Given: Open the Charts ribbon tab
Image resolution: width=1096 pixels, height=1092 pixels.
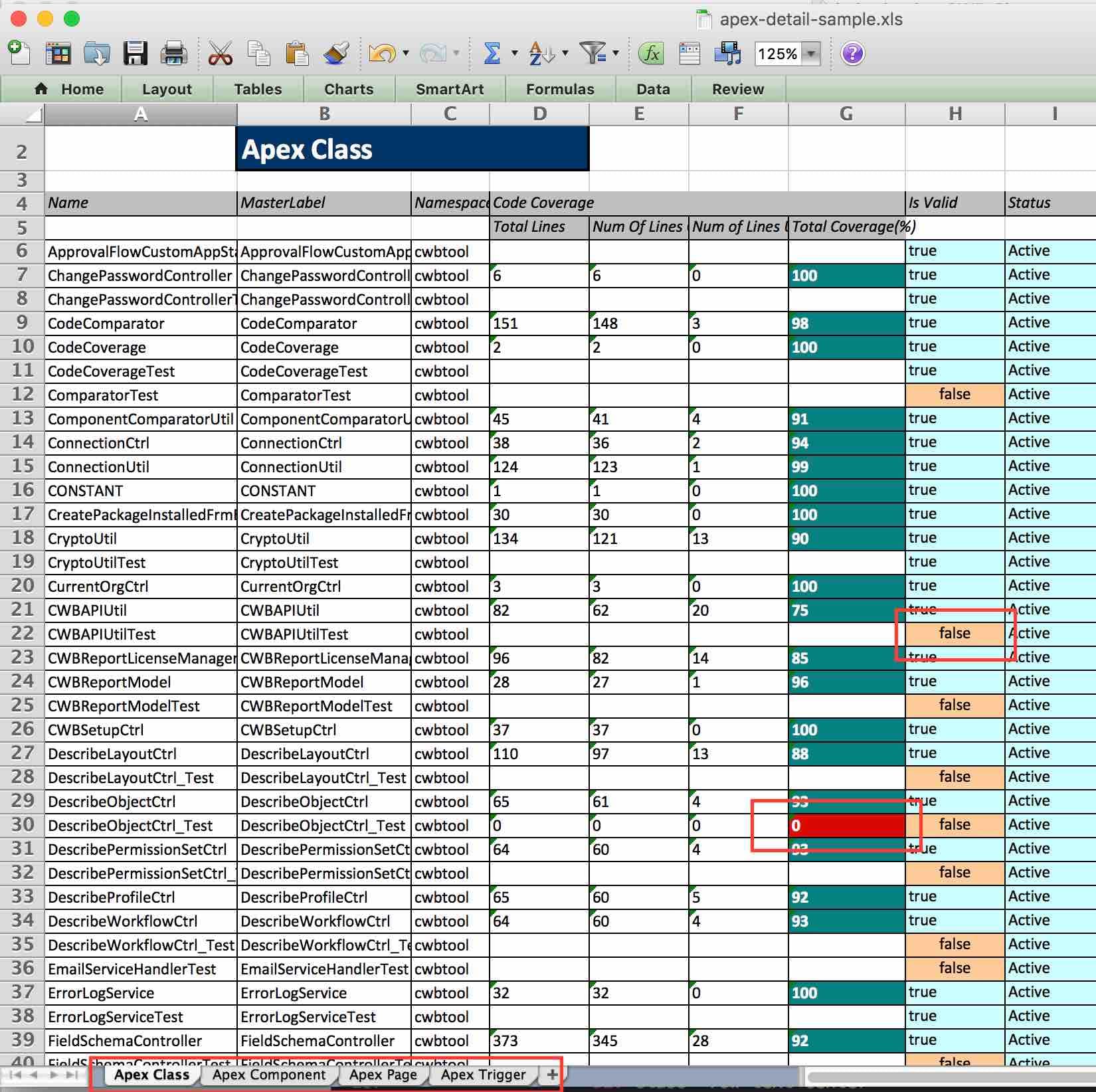Looking at the screenshot, I should pos(349,89).
